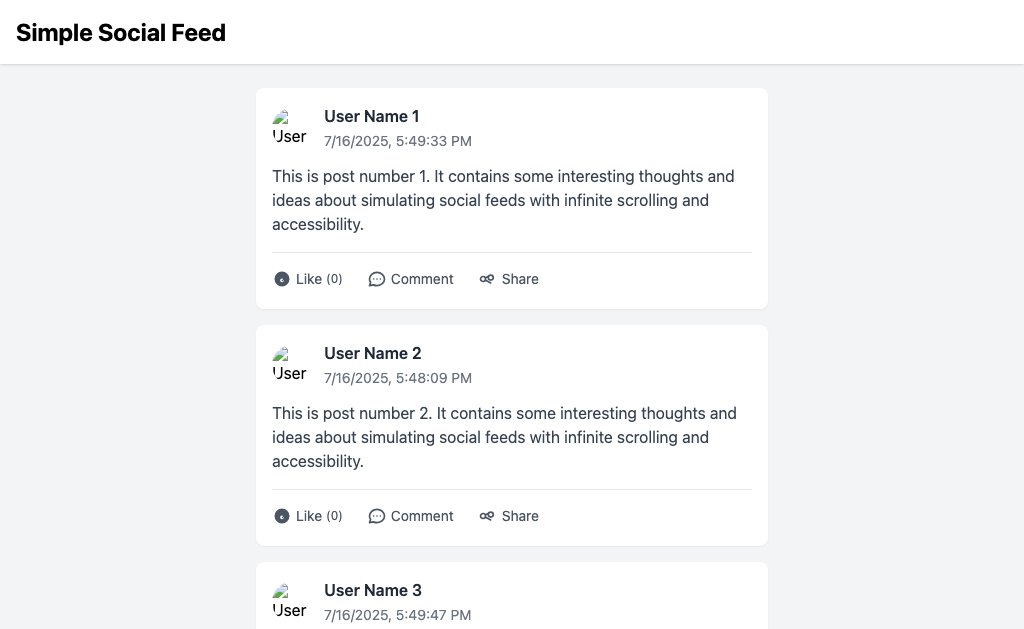This screenshot has width=1024, height=629.
Task: Select the User Name 2 author name
Action: click(x=373, y=353)
